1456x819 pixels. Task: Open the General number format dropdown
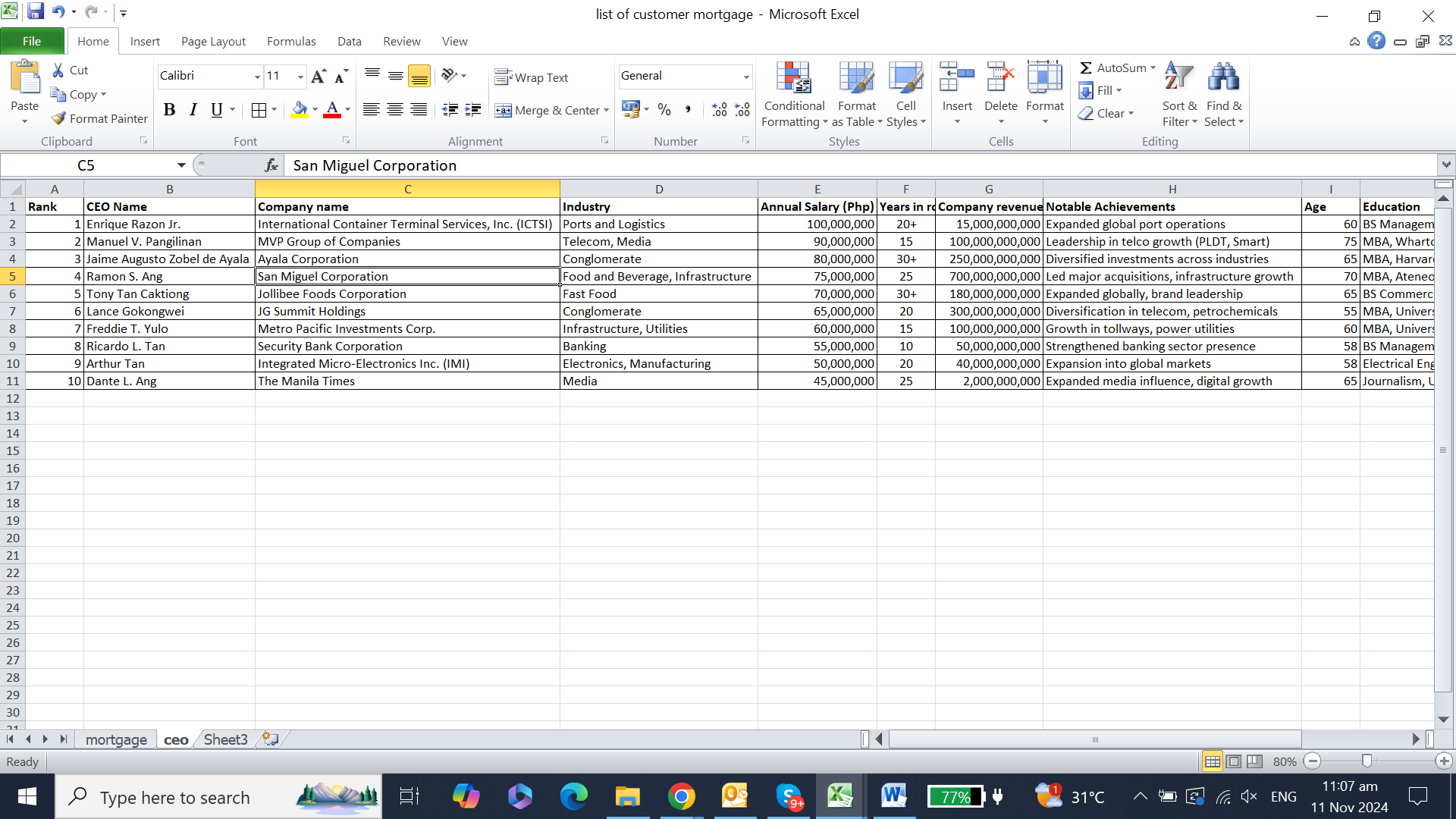(745, 77)
